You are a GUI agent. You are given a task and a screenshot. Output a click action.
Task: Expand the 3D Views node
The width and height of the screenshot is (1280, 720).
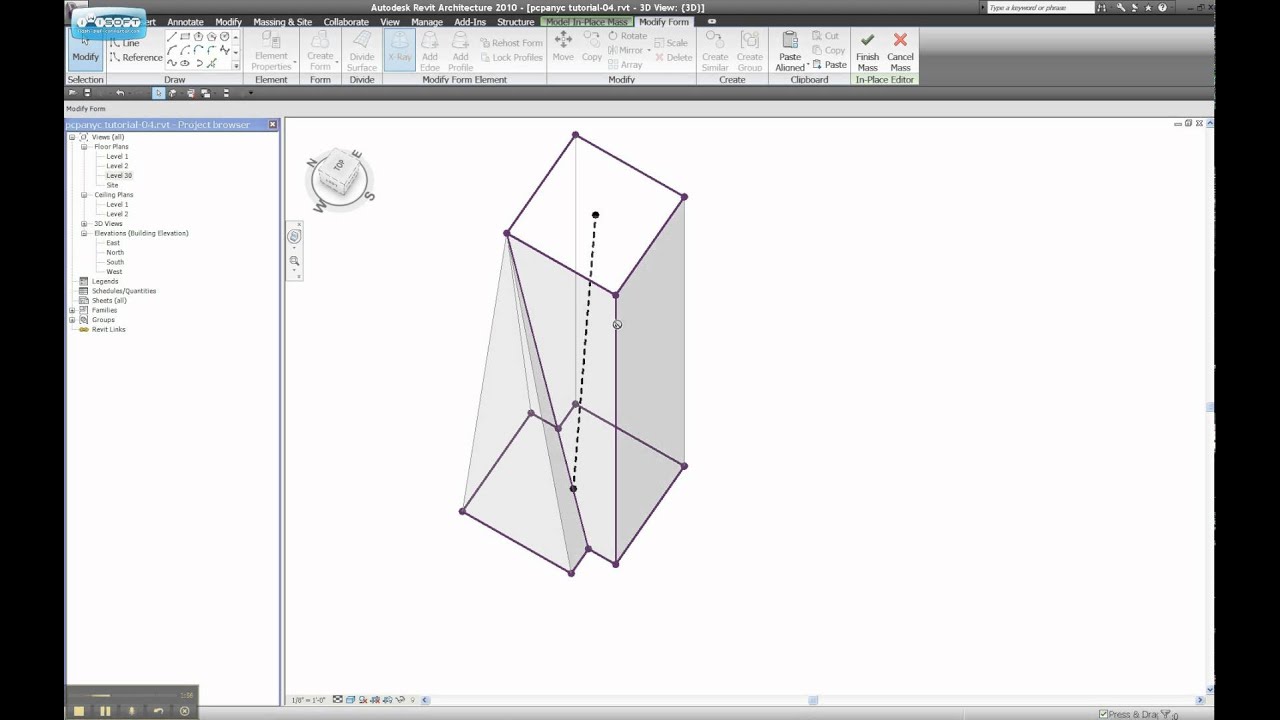(85, 224)
